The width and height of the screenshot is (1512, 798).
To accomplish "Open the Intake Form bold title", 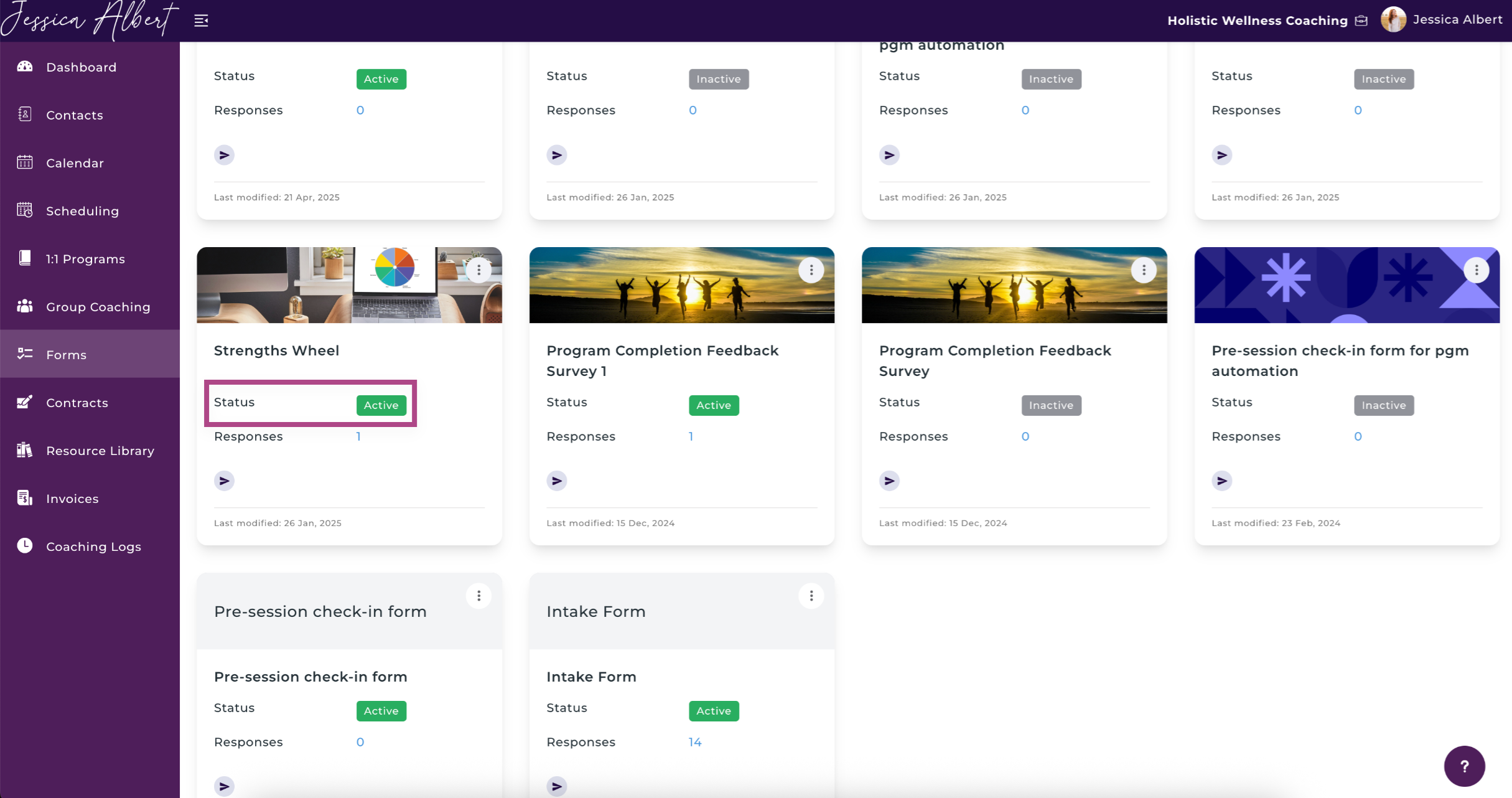I will point(591,677).
